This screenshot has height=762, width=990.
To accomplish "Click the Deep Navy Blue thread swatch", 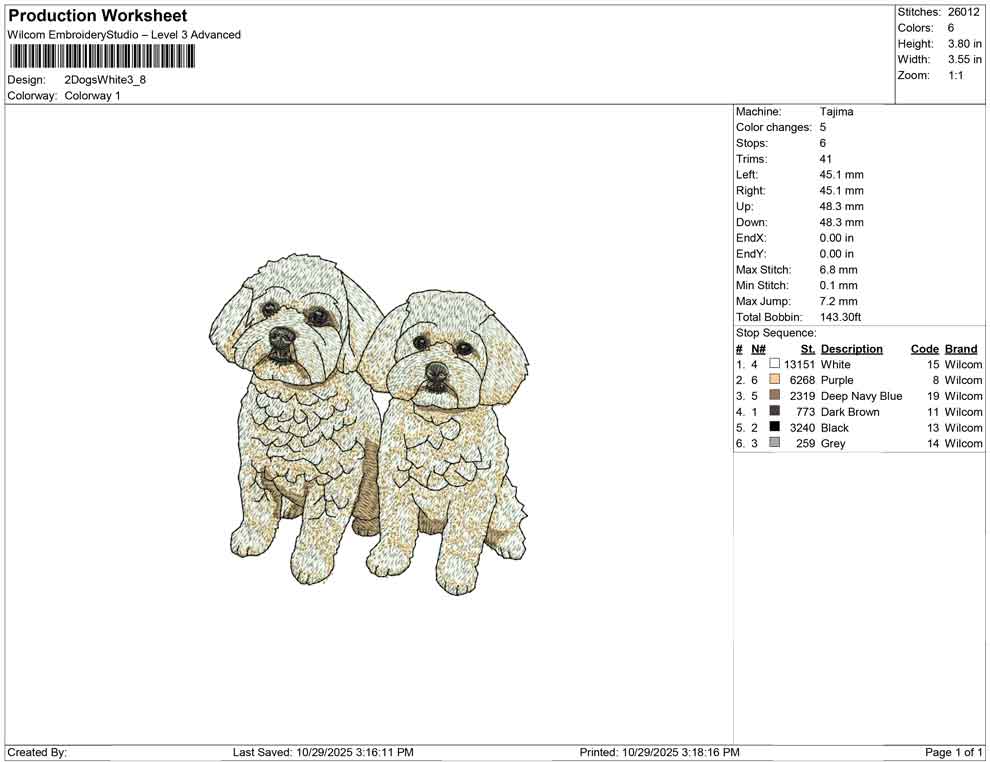I will (x=775, y=396).
